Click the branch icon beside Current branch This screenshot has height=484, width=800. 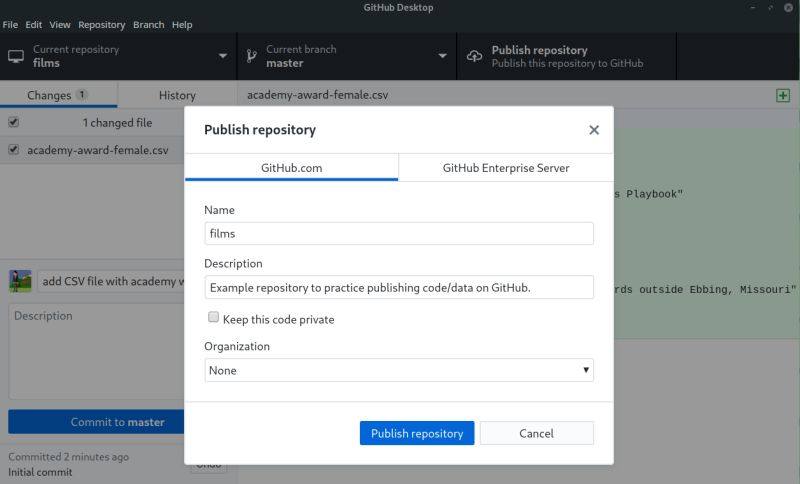pos(251,56)
